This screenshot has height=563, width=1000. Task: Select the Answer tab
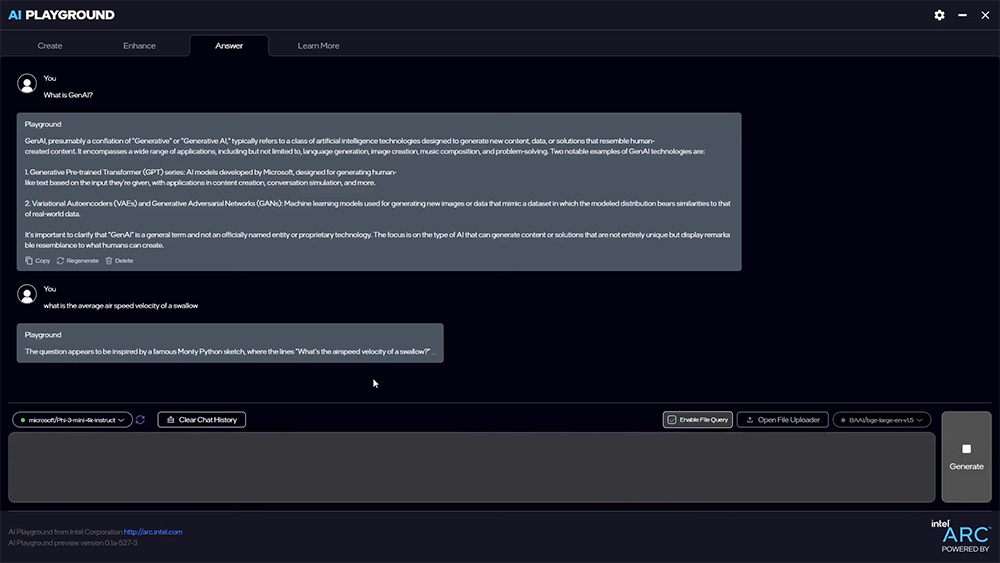229,46
